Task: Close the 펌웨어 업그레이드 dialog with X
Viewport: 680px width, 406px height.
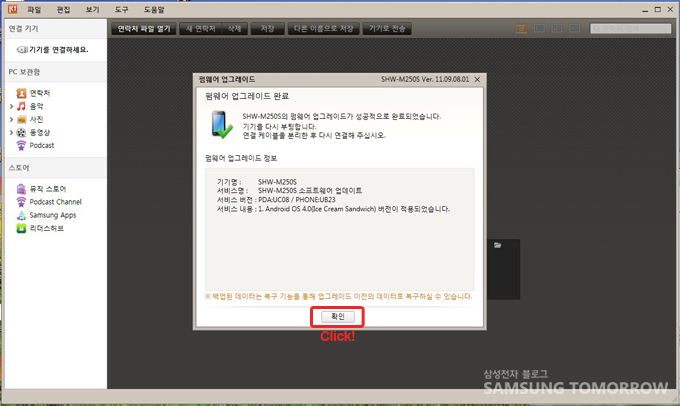Action: point(477,79)
